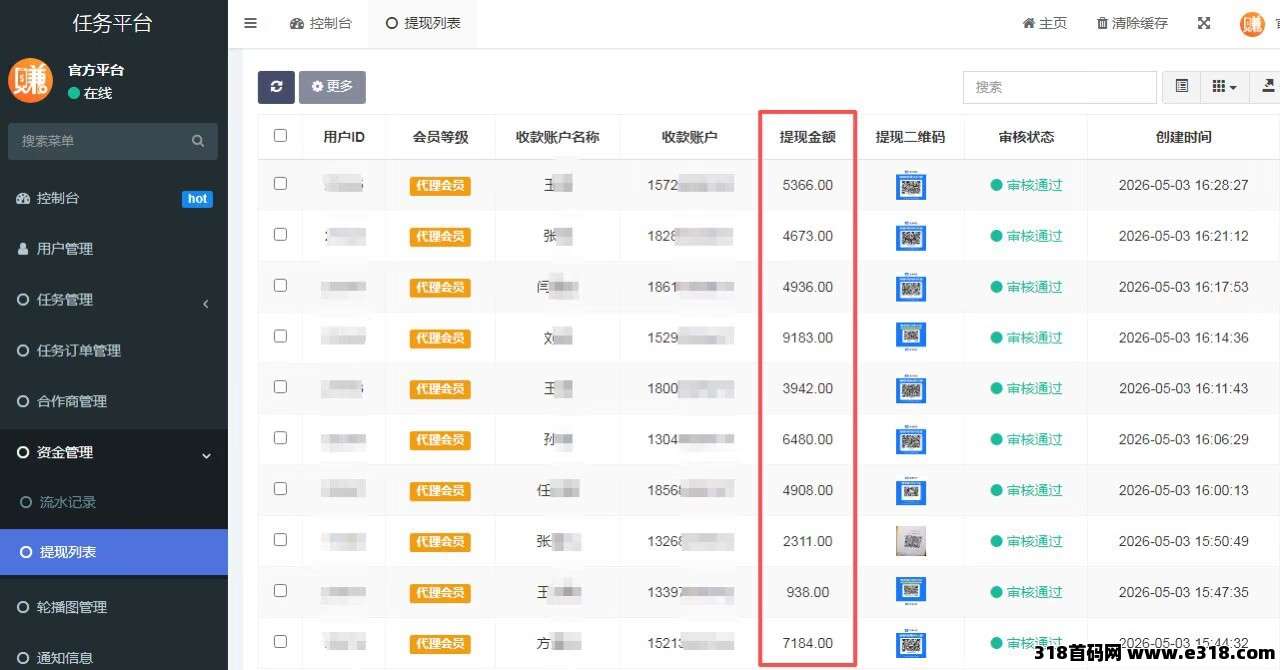
Task: Open the orange user avatar top right
Action: click(1252, 24)
